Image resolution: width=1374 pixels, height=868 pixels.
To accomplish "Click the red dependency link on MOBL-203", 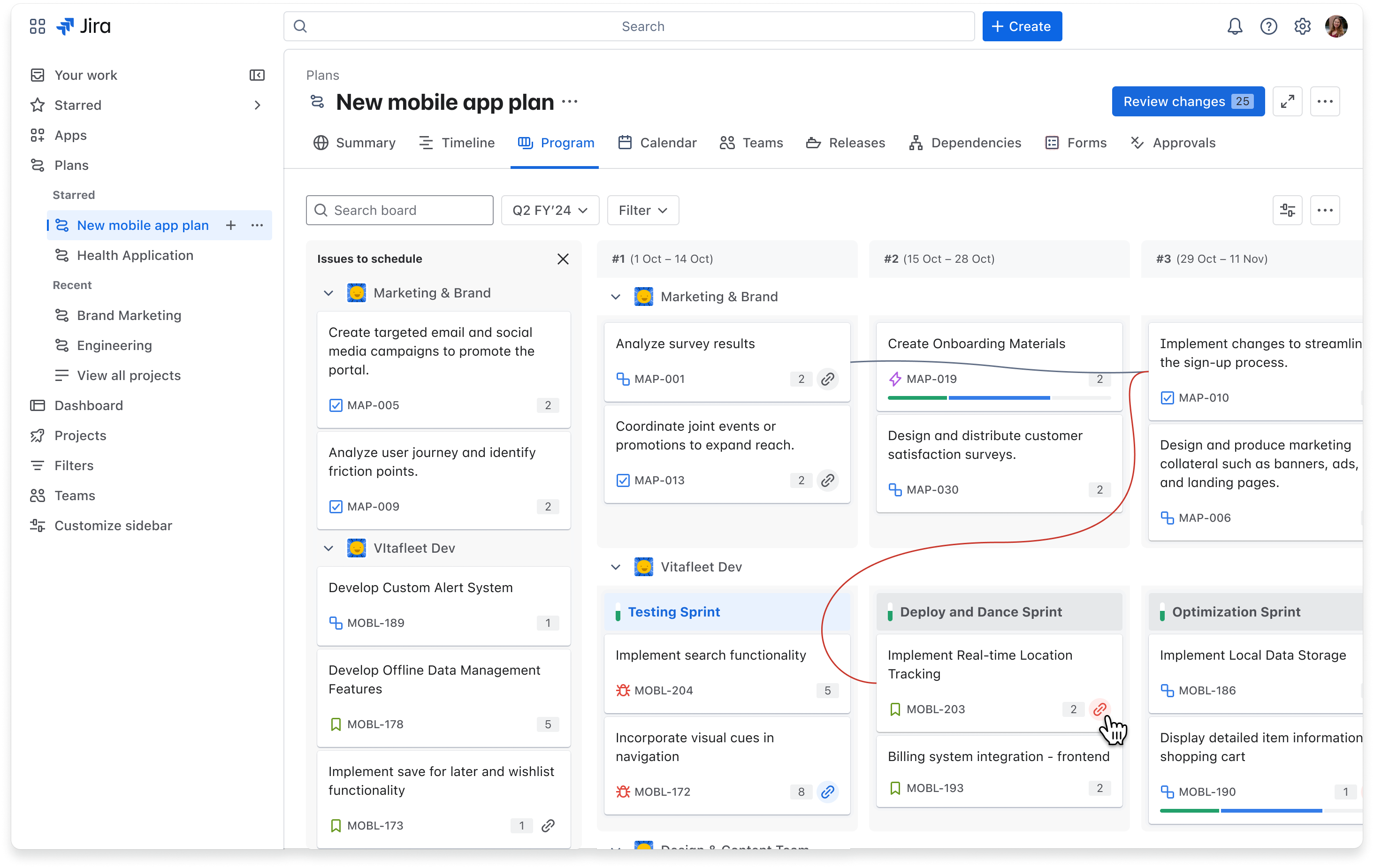I will (1099, 709).
